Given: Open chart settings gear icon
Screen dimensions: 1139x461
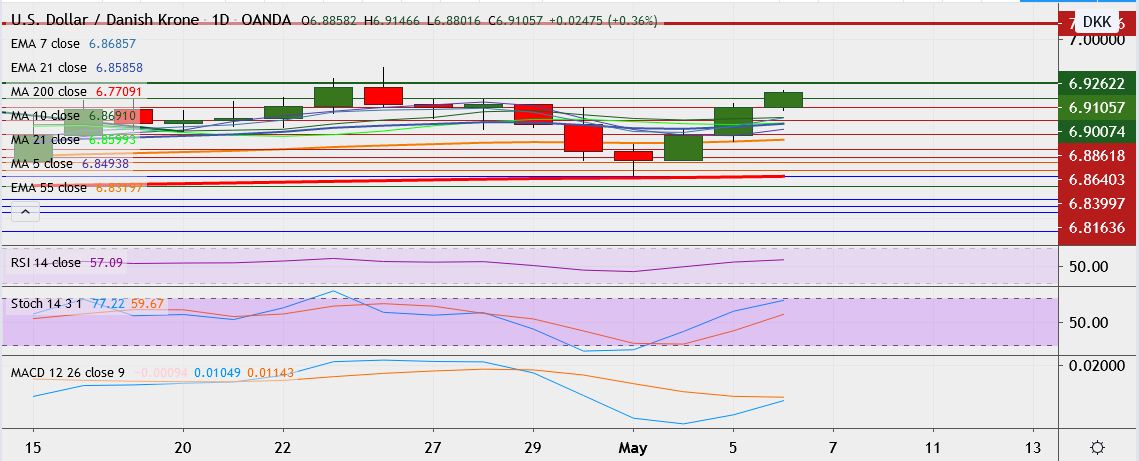Looking at the screenshot, I should point(1098,446).
